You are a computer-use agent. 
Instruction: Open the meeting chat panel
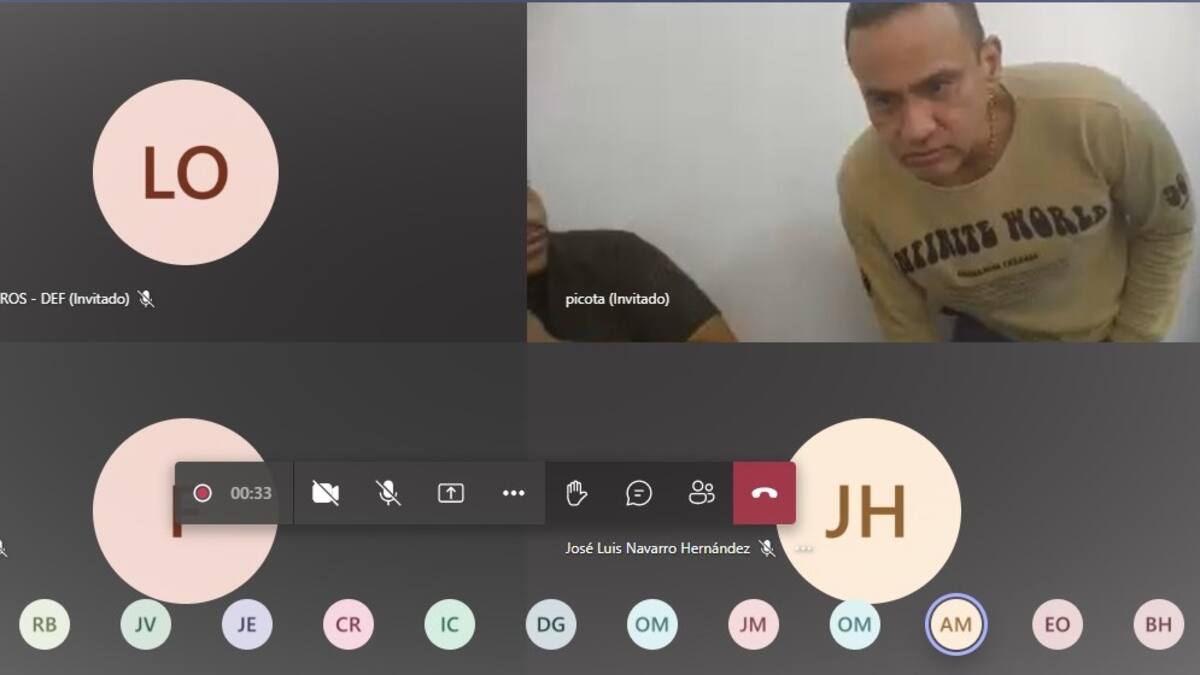point(639,493)
